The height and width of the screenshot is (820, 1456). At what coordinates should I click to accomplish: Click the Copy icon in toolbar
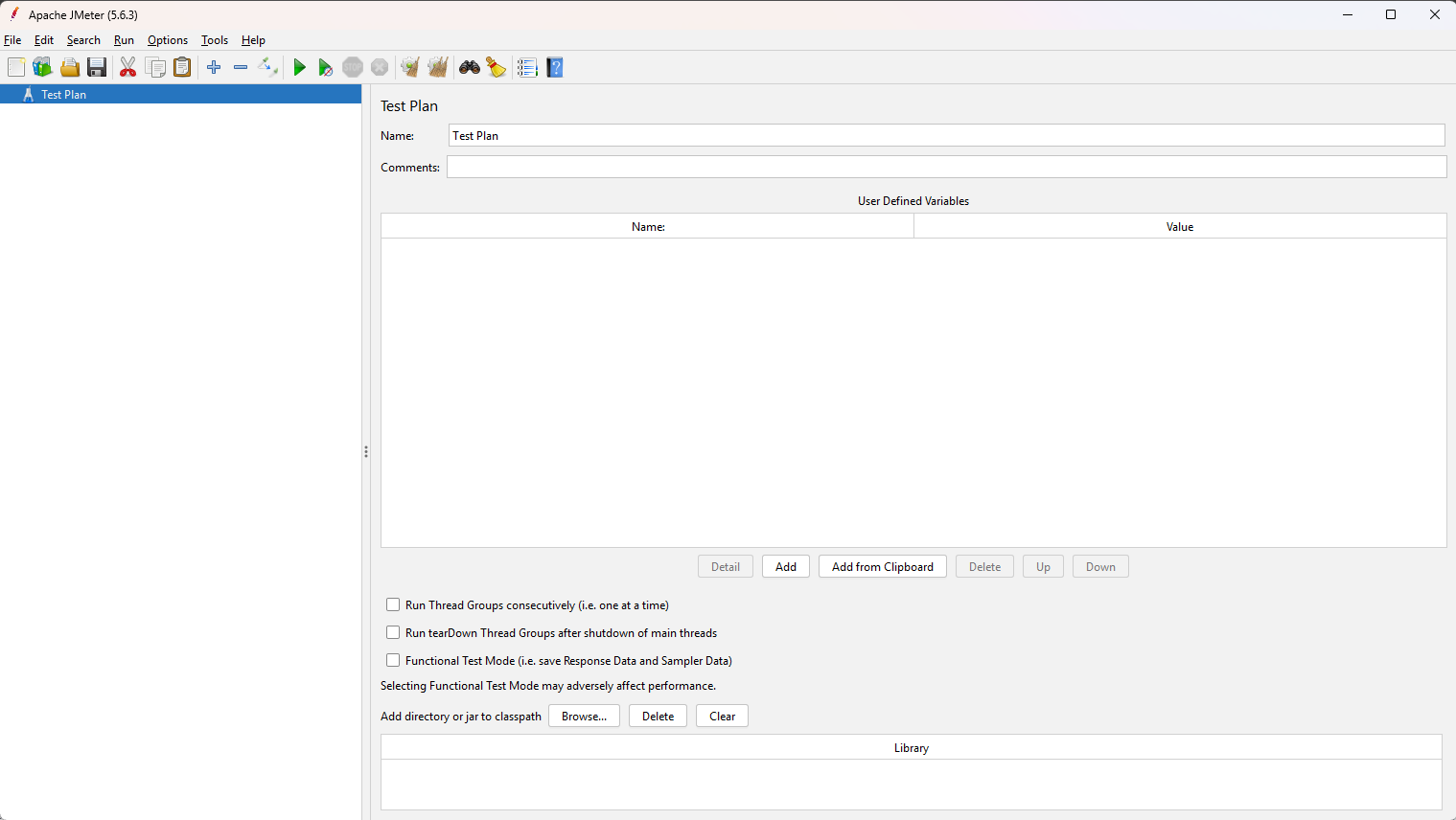155,67
